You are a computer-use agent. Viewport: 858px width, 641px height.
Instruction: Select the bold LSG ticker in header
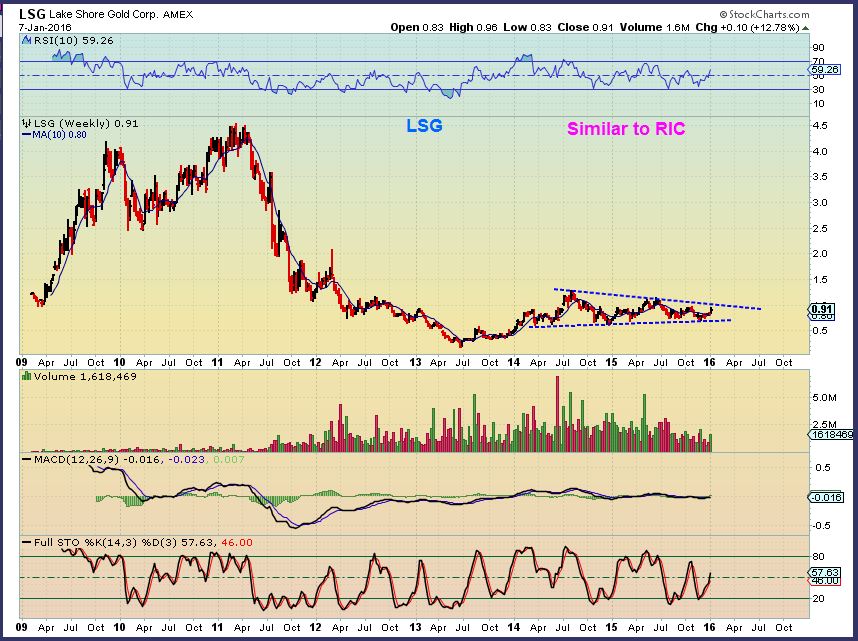[x=32, y=14]
